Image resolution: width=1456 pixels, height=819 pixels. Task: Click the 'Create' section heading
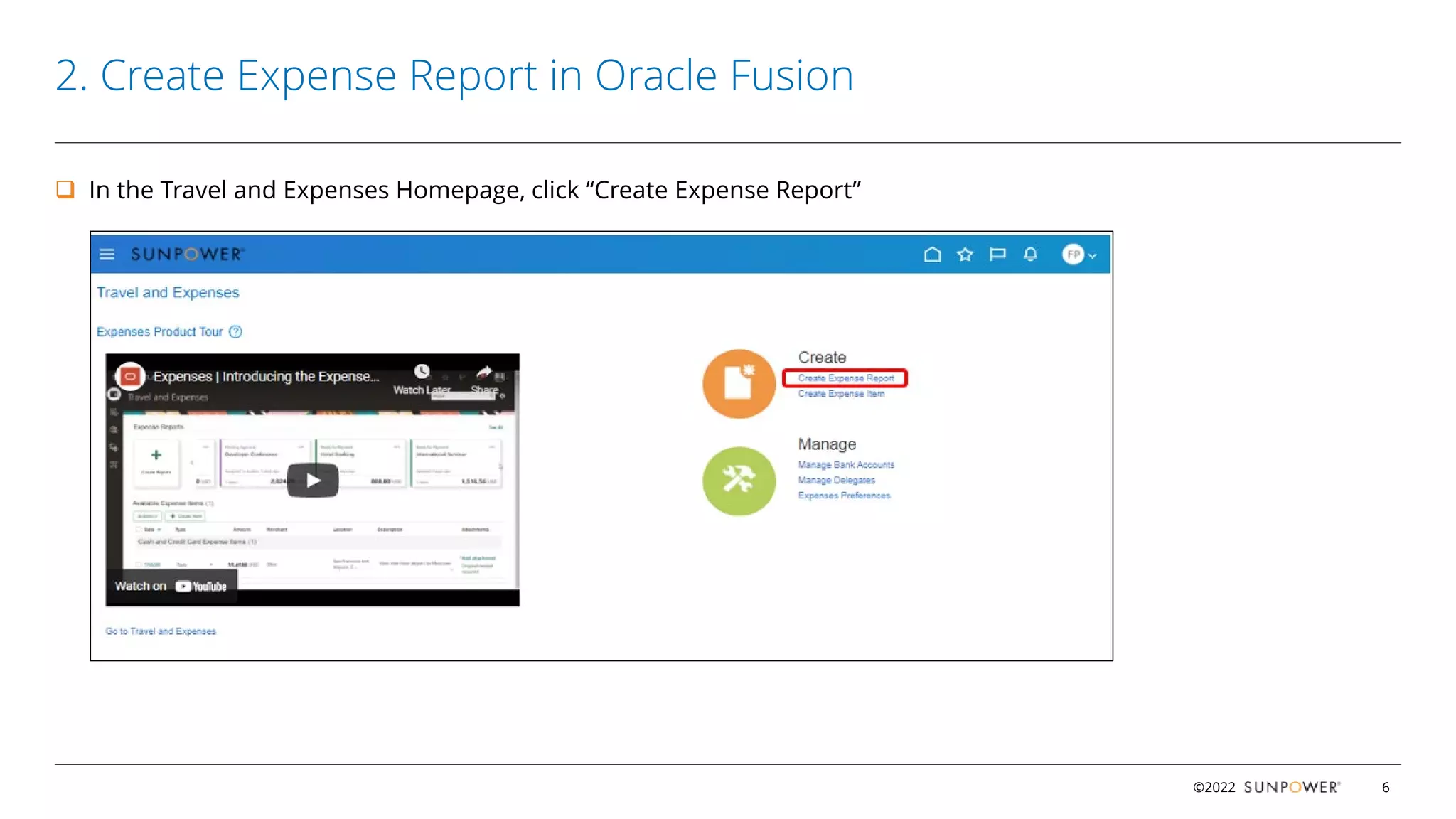click(822, 358)
